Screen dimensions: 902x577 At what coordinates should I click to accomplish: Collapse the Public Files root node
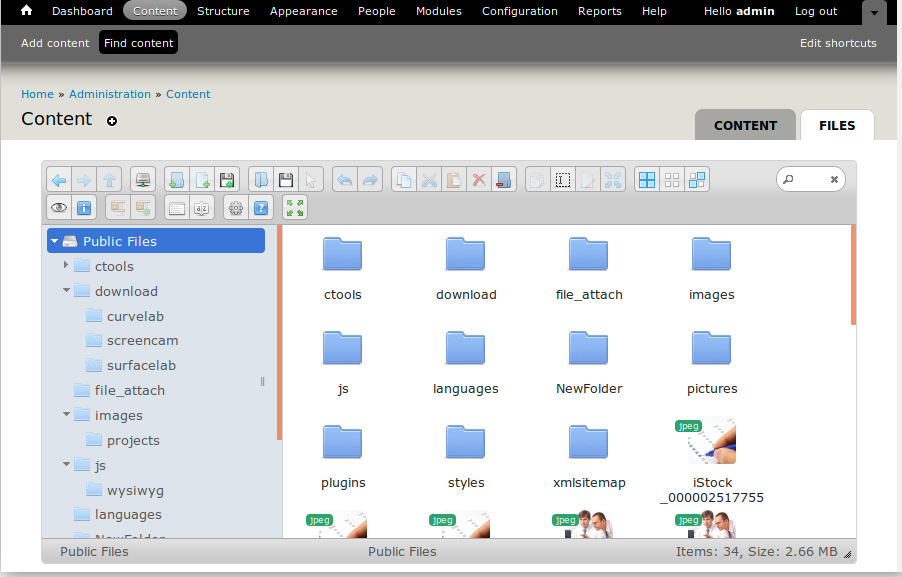[55, 241]
